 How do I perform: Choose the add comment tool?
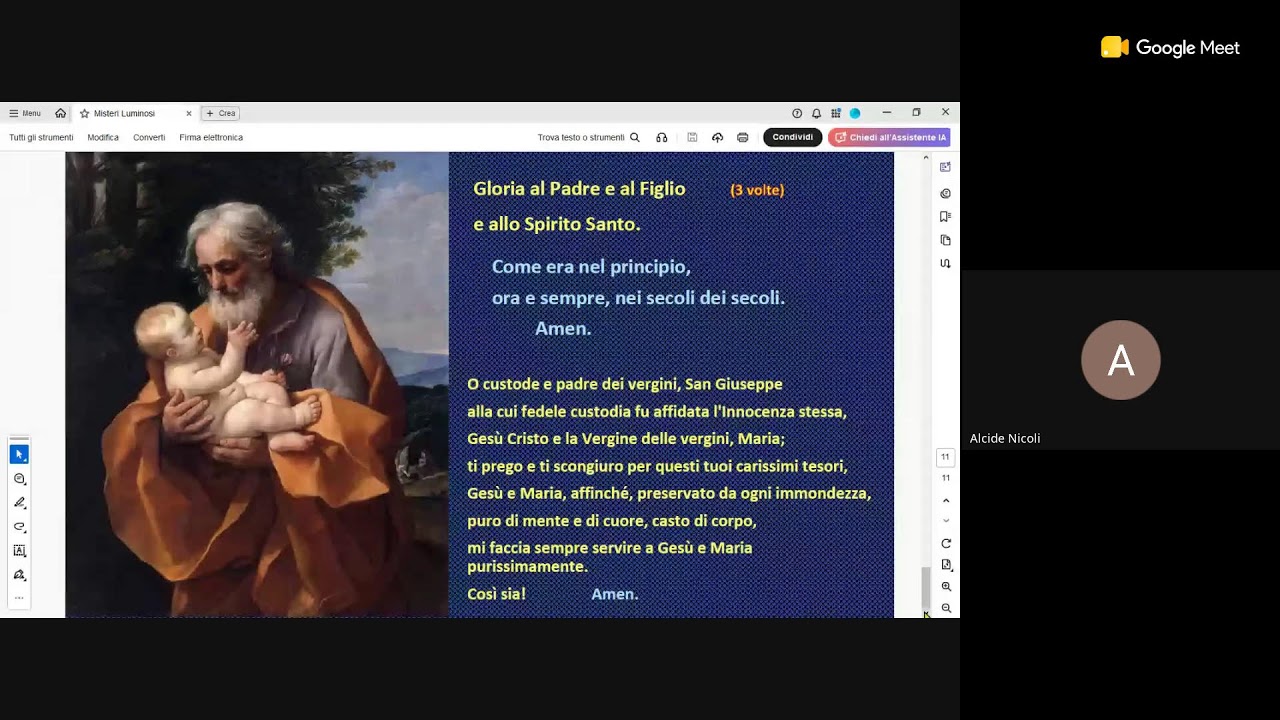click(19, 479)
